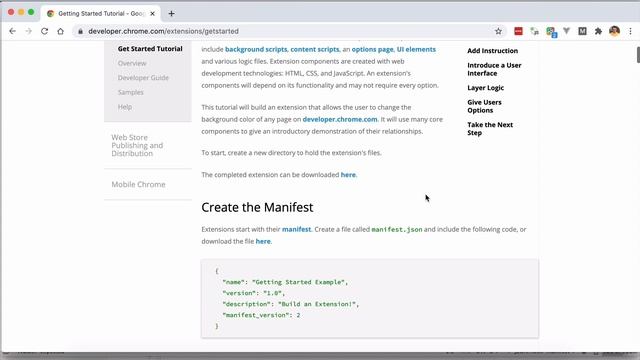View site security lock info
The width and height of the screenshot is (640, 360).
tap(80, 31)
